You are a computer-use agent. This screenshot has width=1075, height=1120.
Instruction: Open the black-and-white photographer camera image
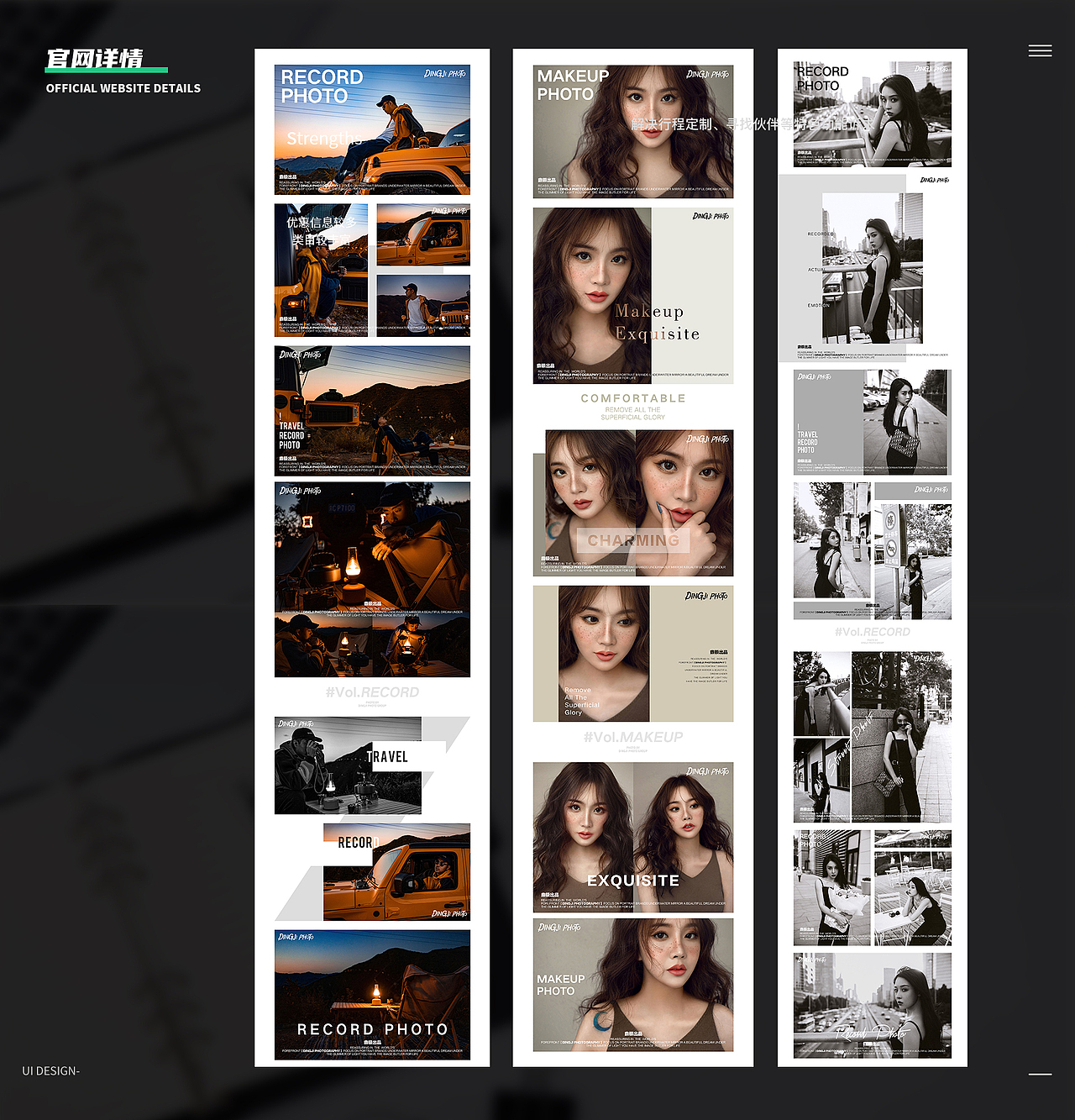(x=348, y=765)
